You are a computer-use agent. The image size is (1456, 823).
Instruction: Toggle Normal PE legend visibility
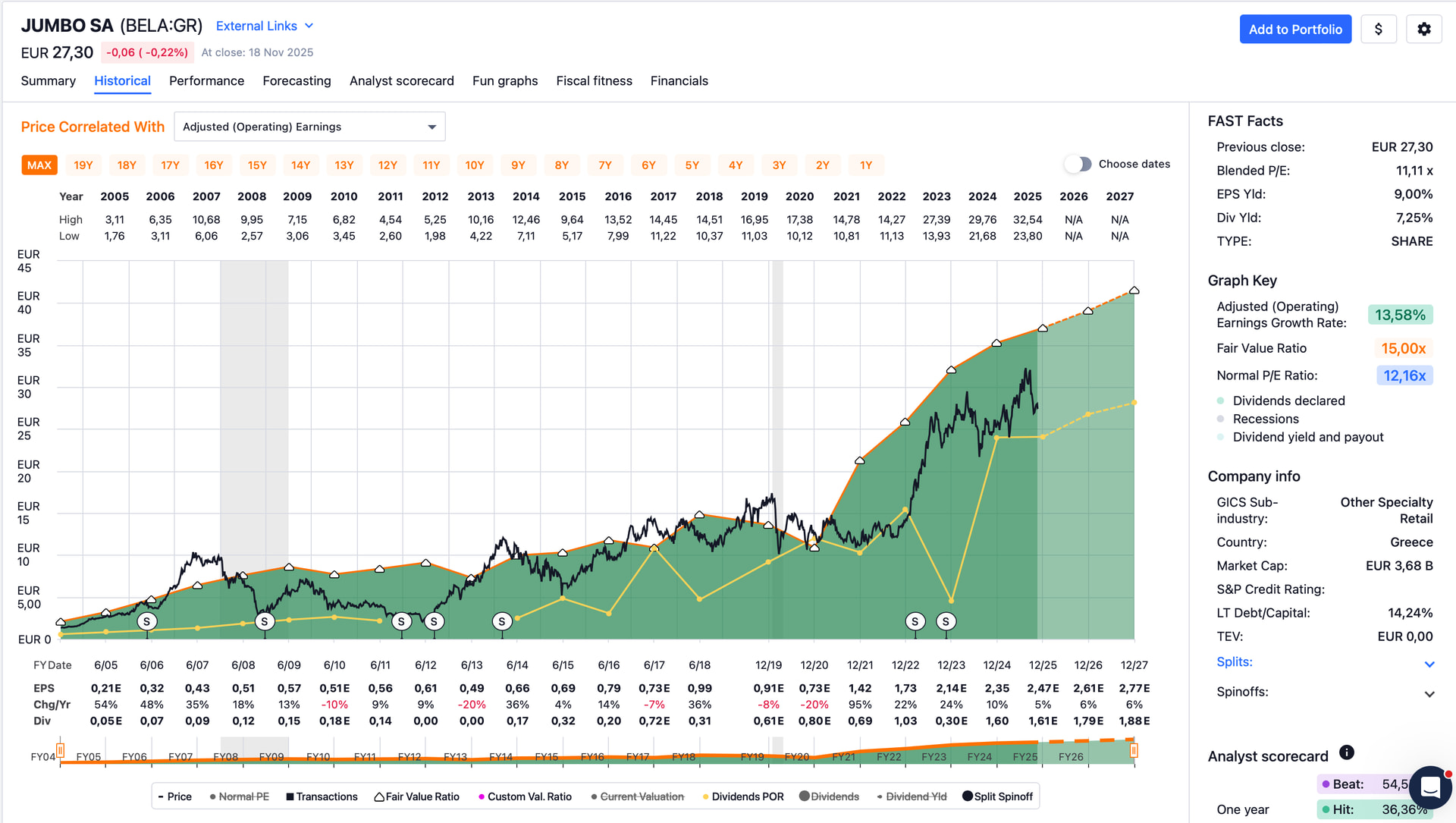(239, 796)
